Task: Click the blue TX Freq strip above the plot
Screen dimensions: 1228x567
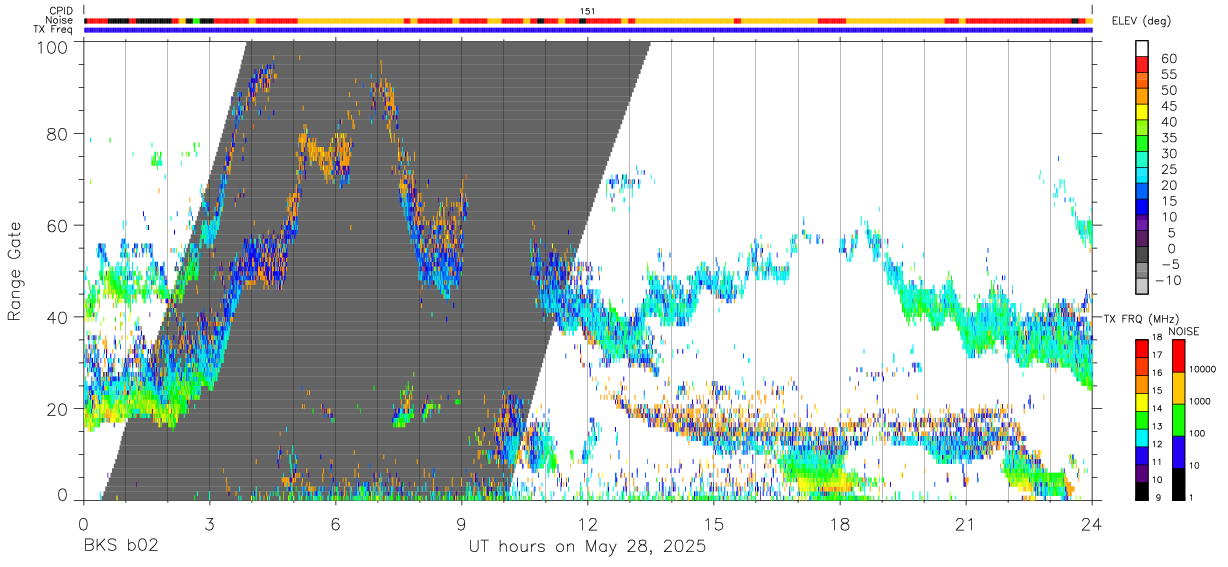Action: (587, 30)
